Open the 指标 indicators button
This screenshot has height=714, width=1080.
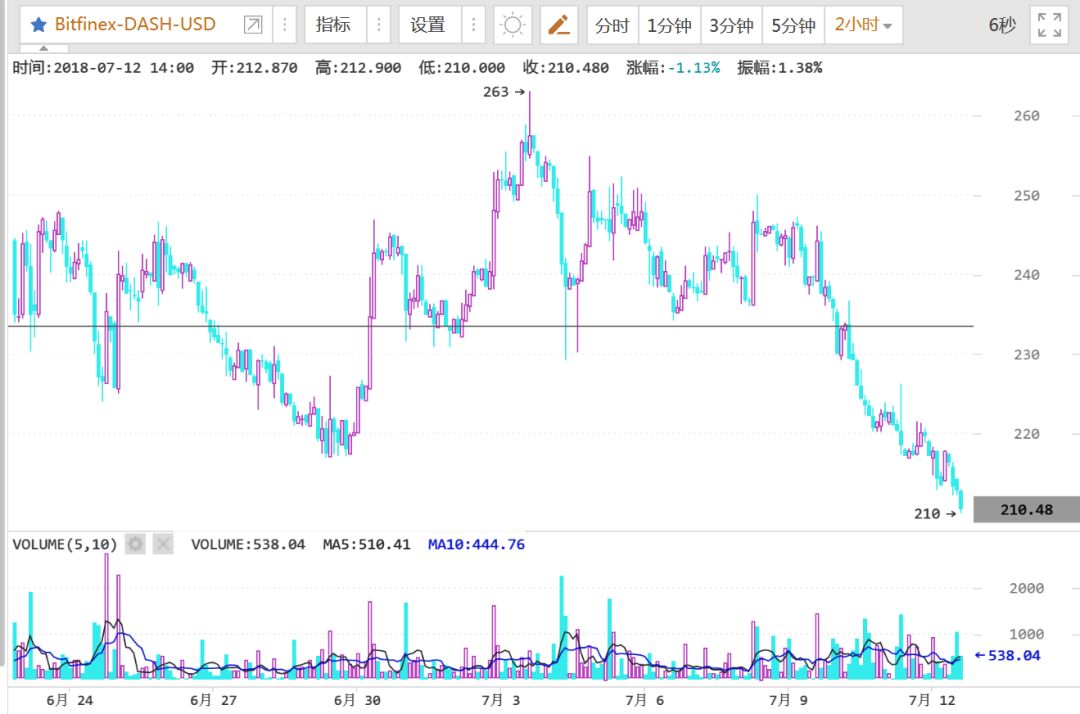pyautogui.click(x=333, y=25)
